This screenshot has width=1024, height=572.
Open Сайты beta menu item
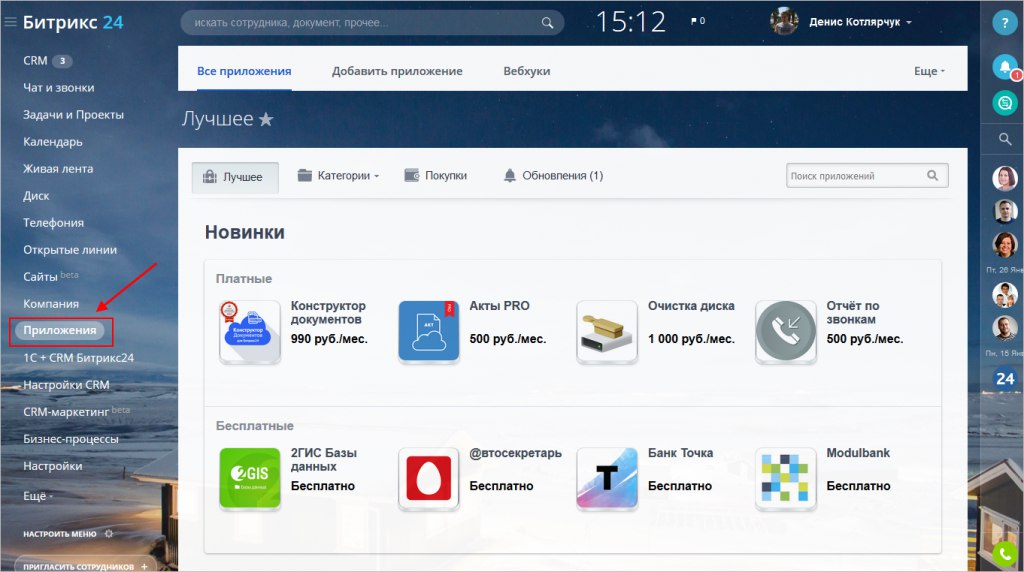pos(50,276)
